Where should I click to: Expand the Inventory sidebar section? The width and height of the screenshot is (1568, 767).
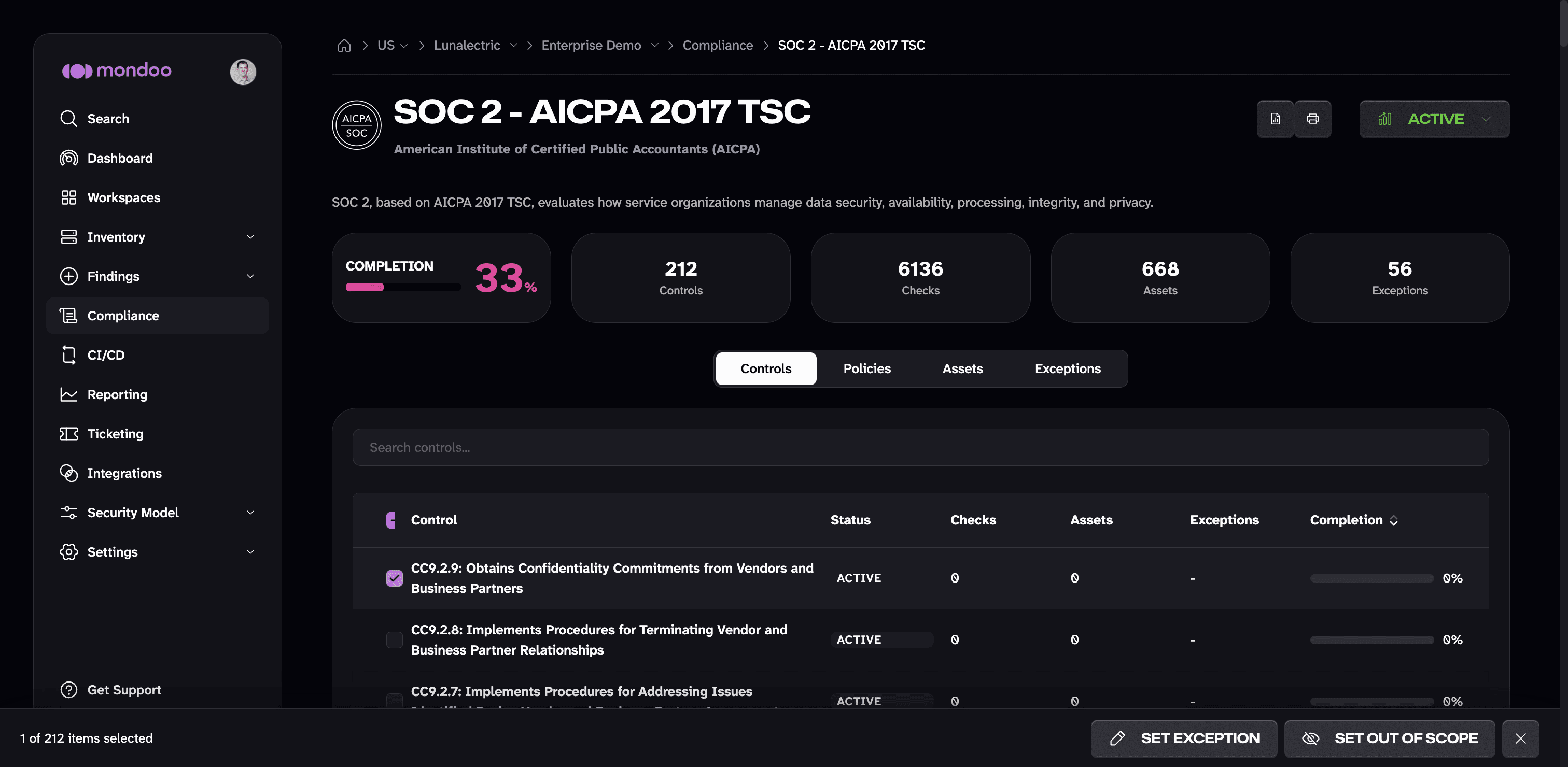pos(250,237)
